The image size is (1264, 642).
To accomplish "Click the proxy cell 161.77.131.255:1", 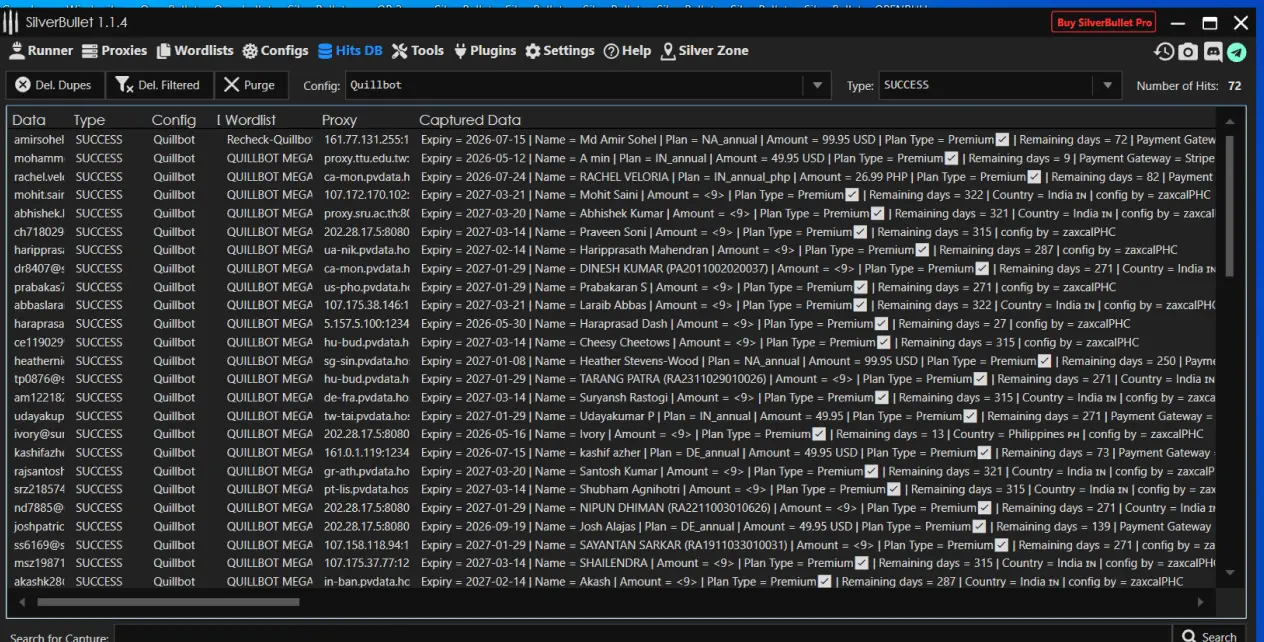I will click(x=366, y=140).
